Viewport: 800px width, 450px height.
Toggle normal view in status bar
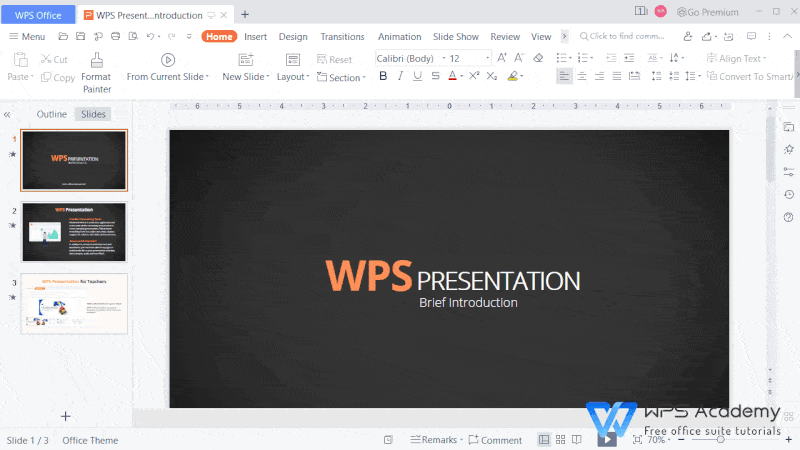tap(544, 439)
